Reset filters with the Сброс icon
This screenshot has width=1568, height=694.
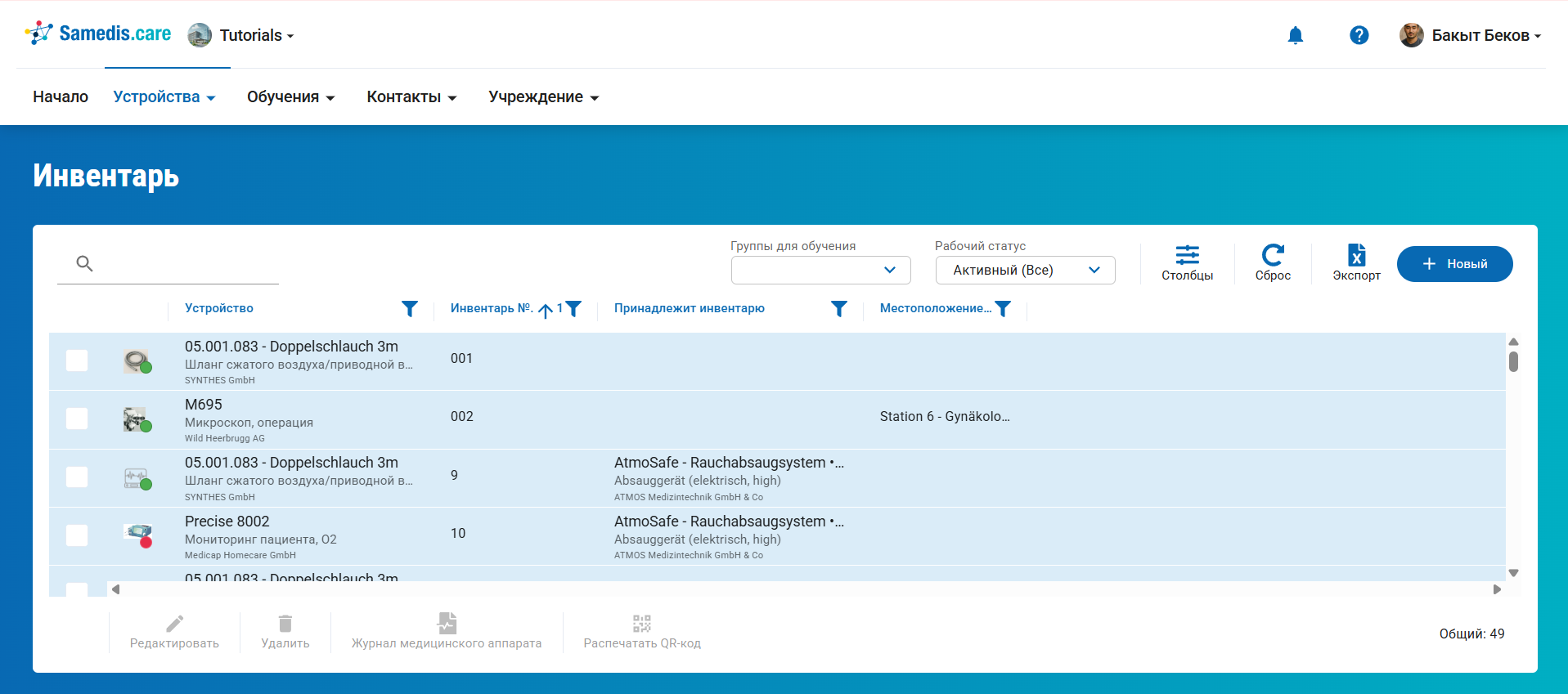click(1273, 262)
